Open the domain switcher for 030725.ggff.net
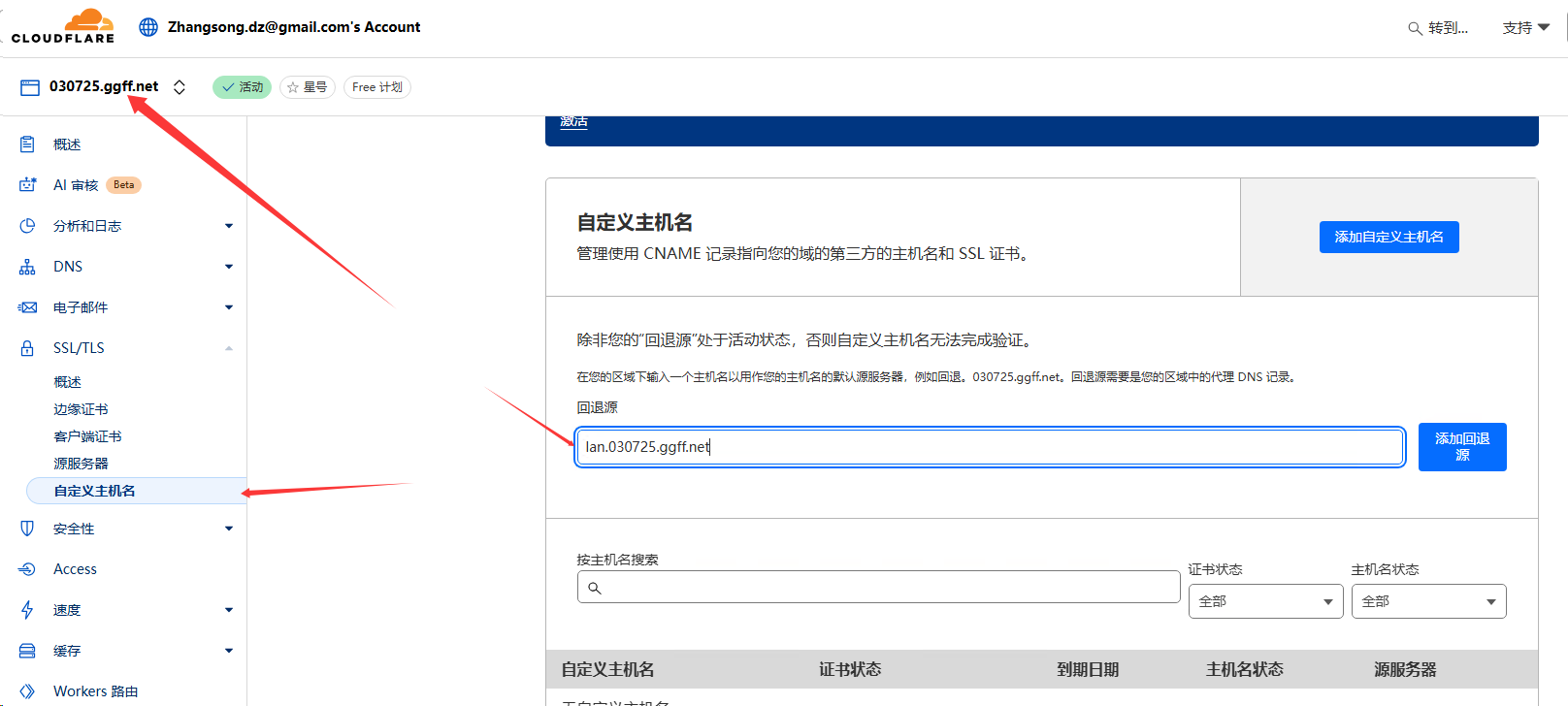1568x706 pixels. [180, 87]
